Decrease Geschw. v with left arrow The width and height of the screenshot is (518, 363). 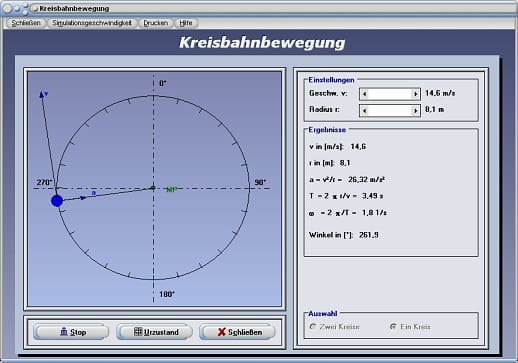[x=364, y=94]
